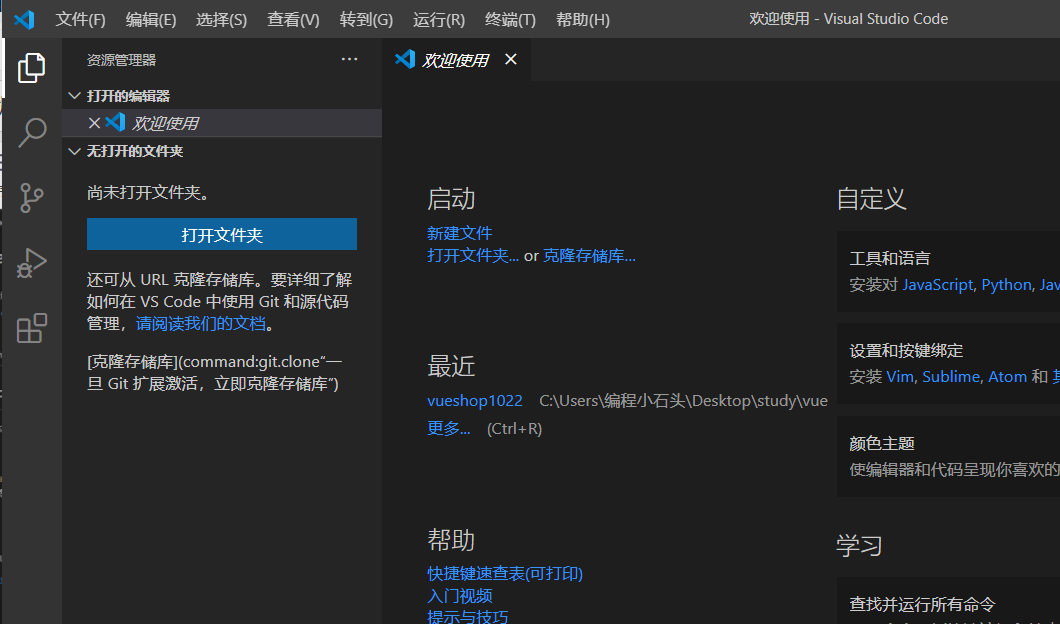Open the 转到(G) menu
The height and width of the screenshot is (624, 1060).
(x=366, y=20)
